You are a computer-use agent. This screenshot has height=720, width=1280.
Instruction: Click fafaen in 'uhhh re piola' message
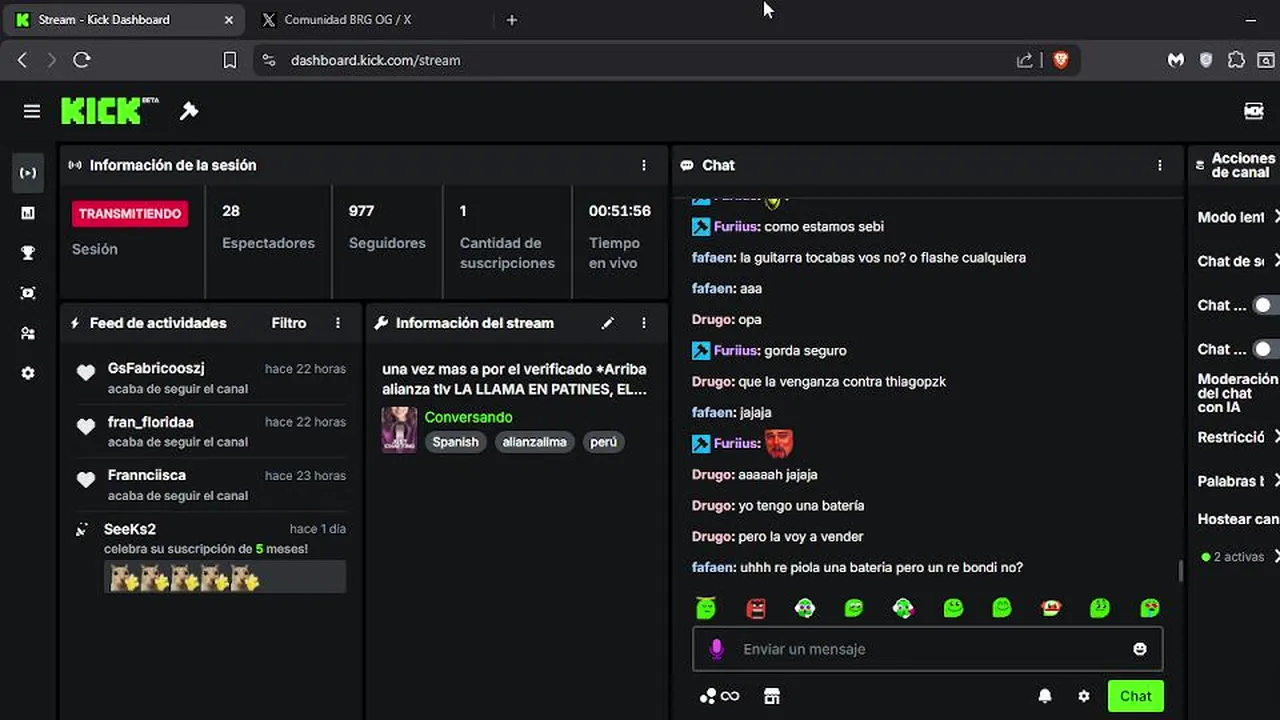click(713, 568)
